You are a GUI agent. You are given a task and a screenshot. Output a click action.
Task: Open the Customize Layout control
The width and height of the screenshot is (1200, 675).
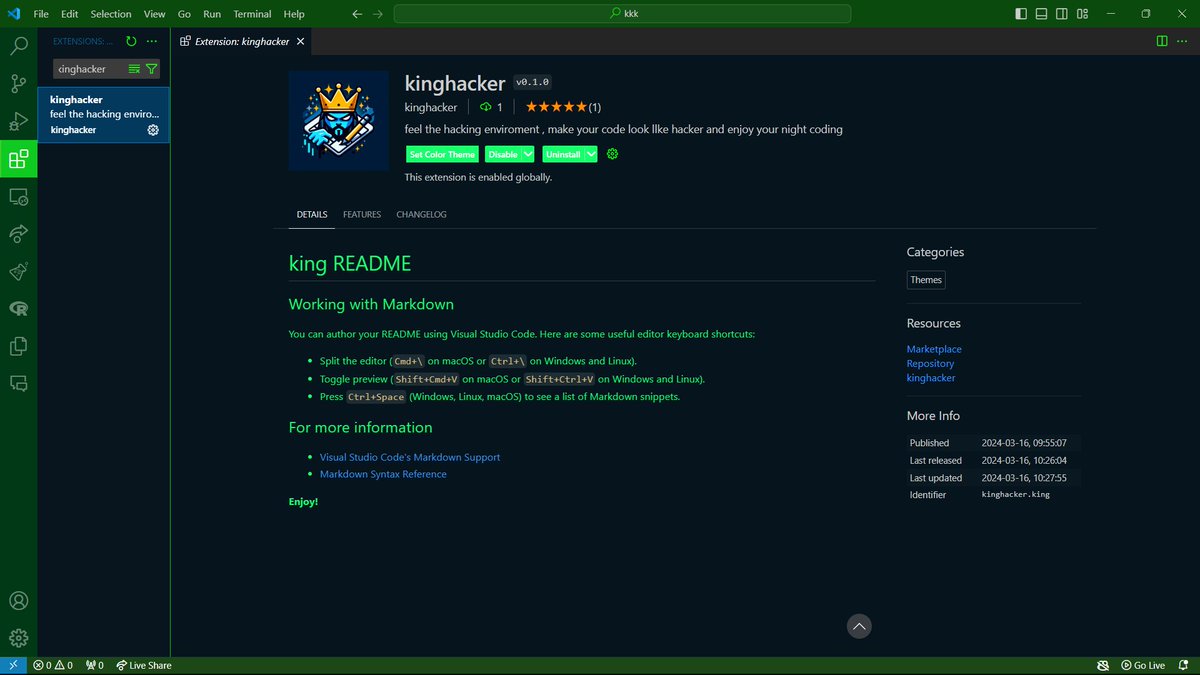coord(1084,14)
